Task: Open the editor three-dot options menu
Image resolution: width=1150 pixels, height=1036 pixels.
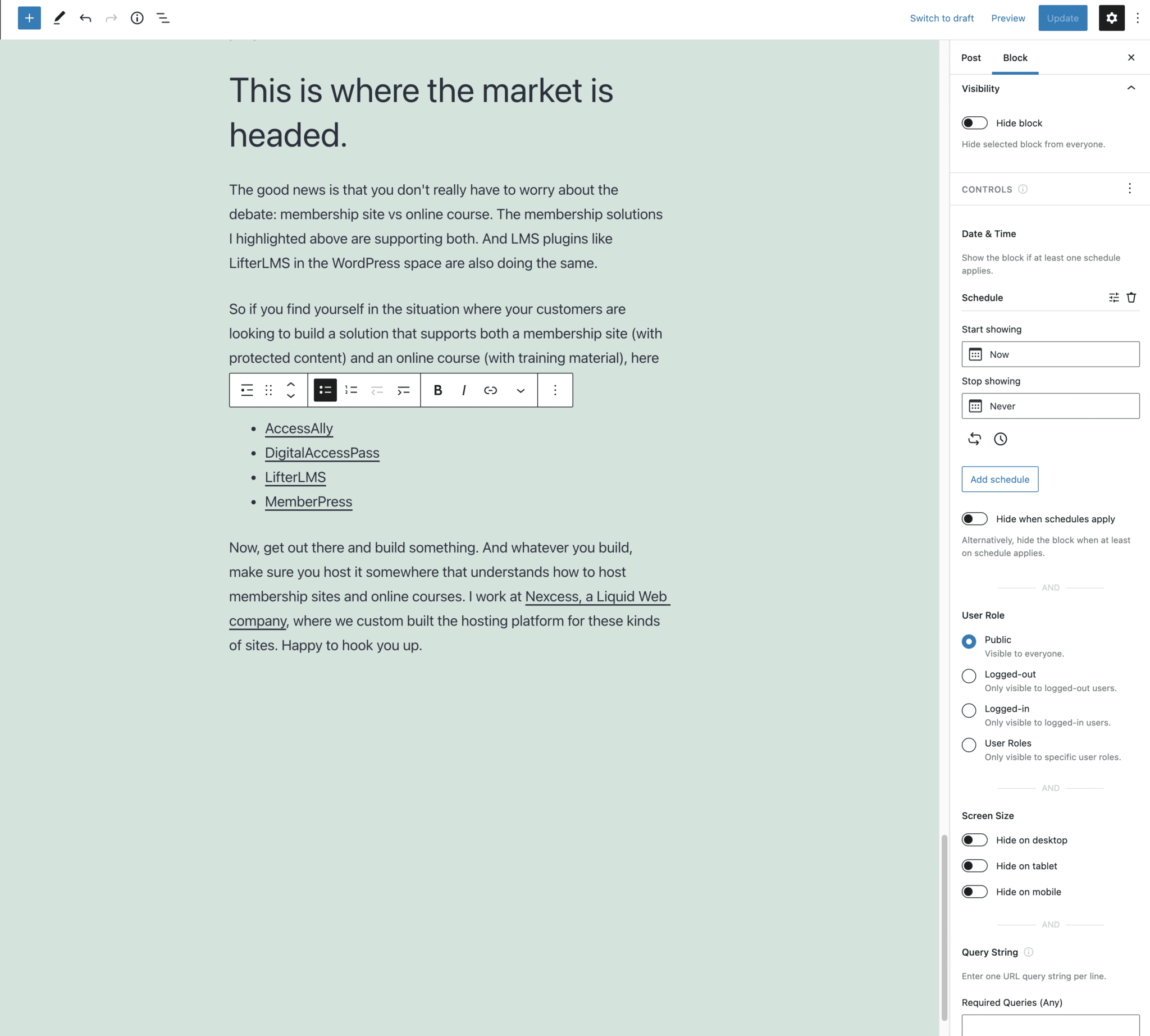Action: click(x=1138, y=18)
